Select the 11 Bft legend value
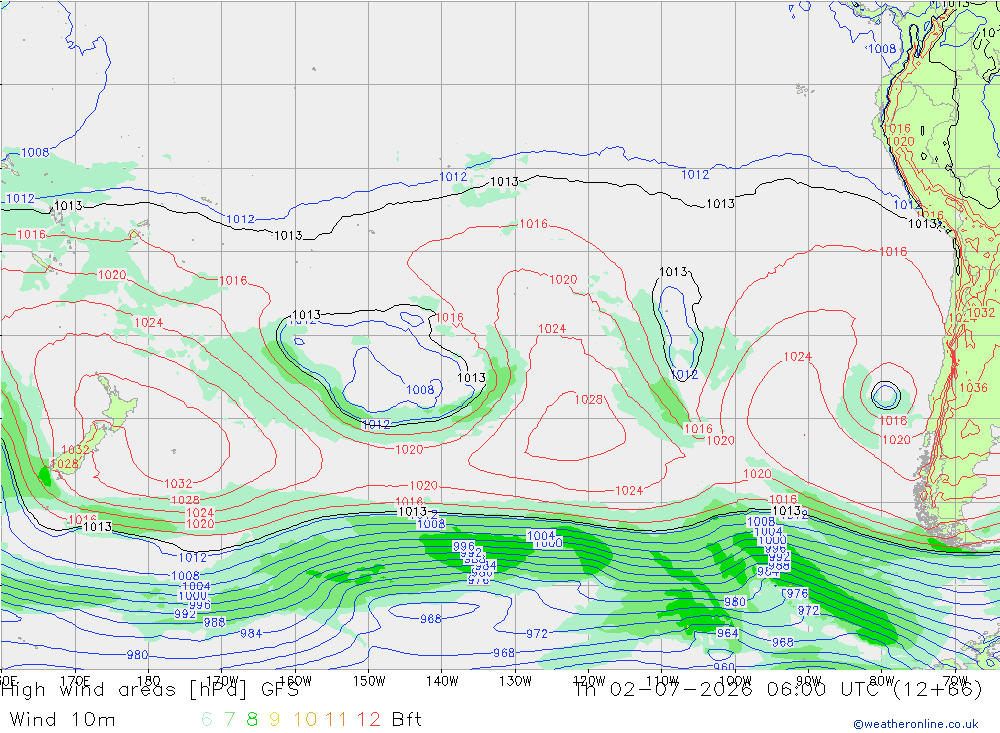This screenshot has height=733, width=1000. 336,720
